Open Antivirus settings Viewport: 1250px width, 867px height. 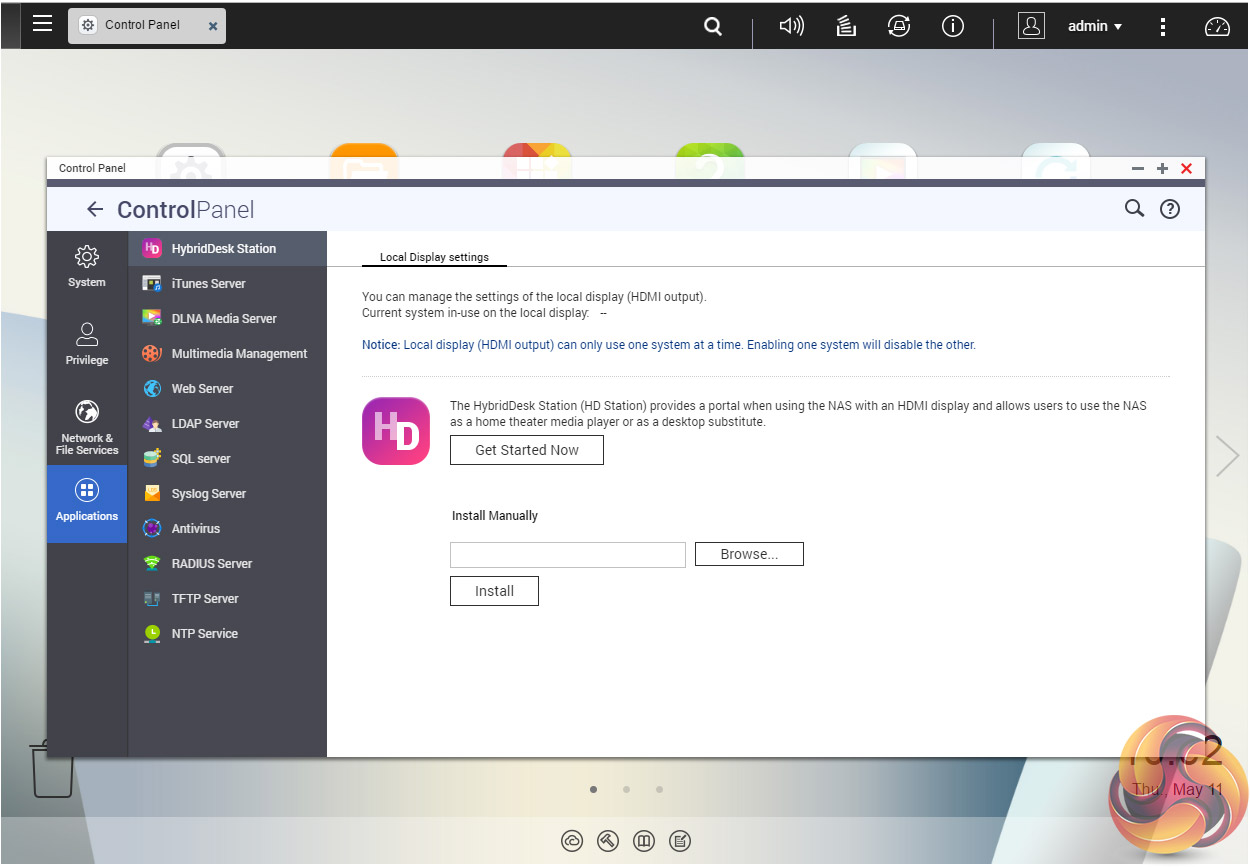pyautogui.click(x=228, y=529)
